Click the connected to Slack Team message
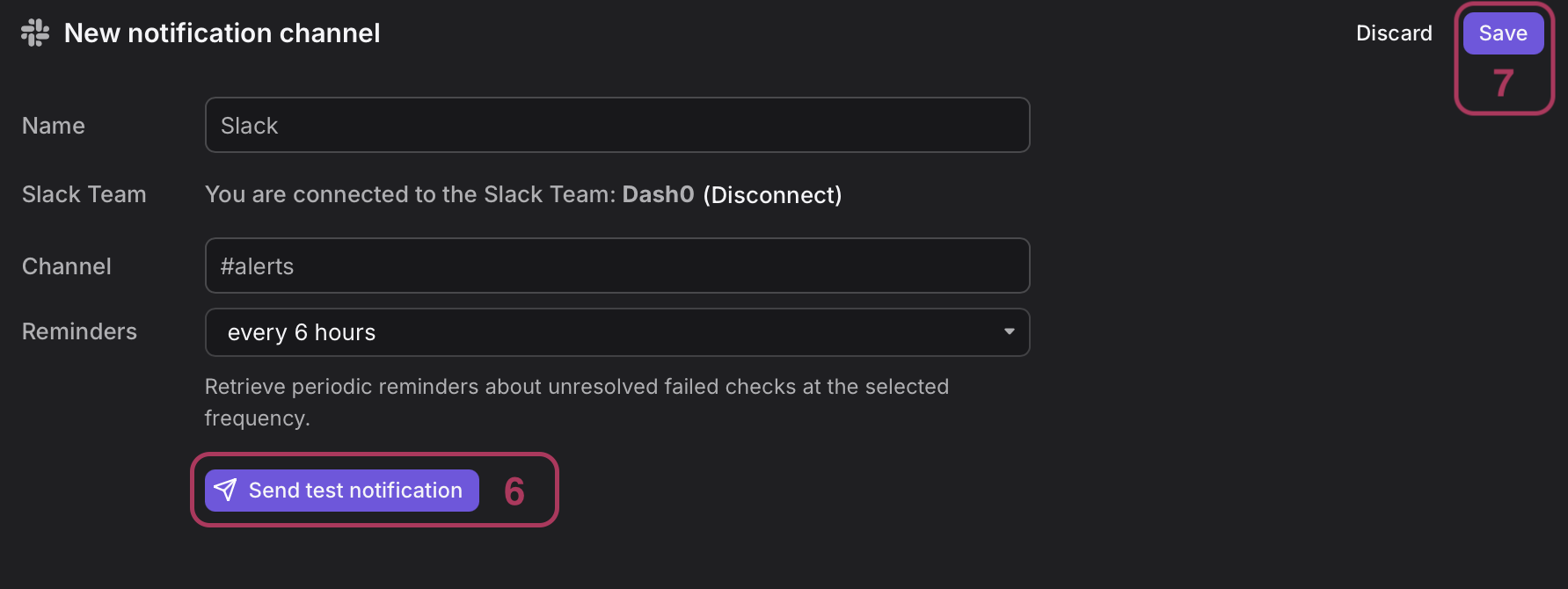This screenshot has height=589, width=1568. point(523,194)
